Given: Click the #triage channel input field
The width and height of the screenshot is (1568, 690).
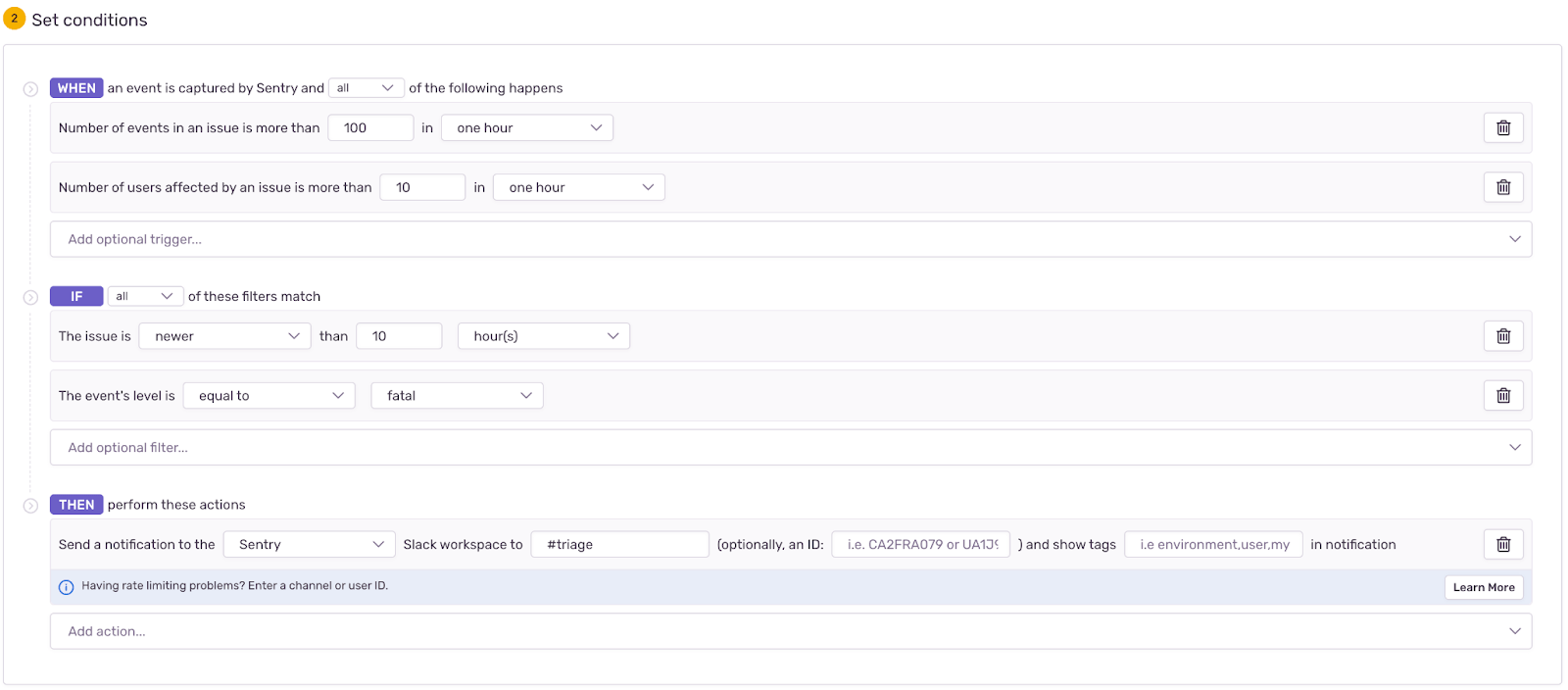Looking at the screenshot, I should point(619,545).
